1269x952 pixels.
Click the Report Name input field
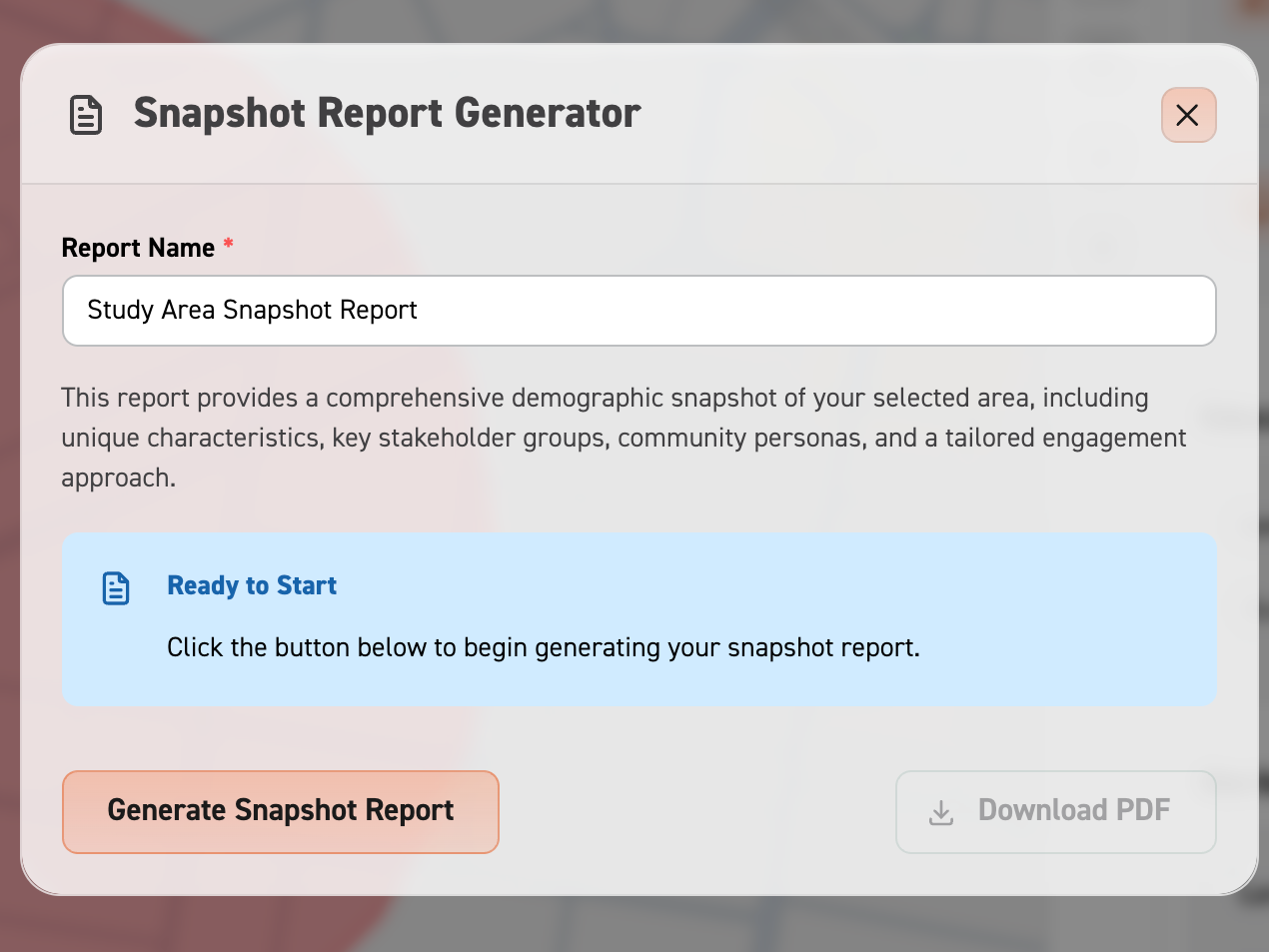point(638,311)
